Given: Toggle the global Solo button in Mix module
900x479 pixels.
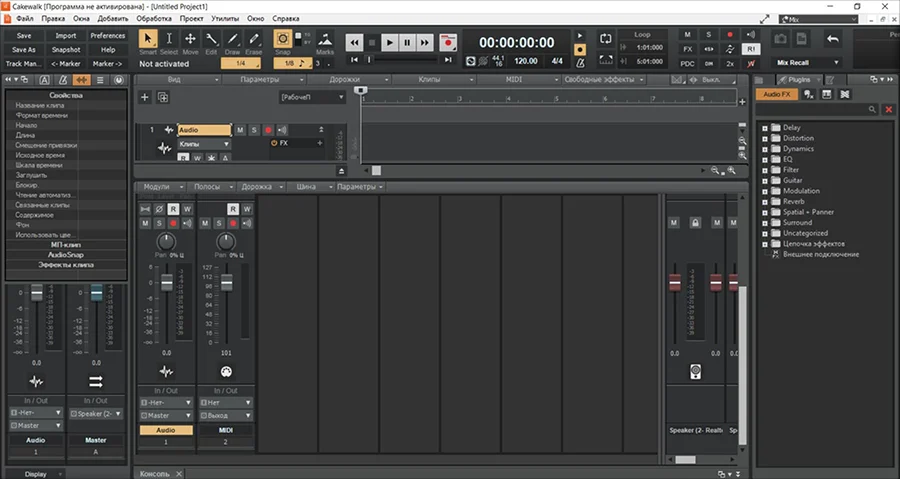Looking at the screenshot, I should point(708,34).
